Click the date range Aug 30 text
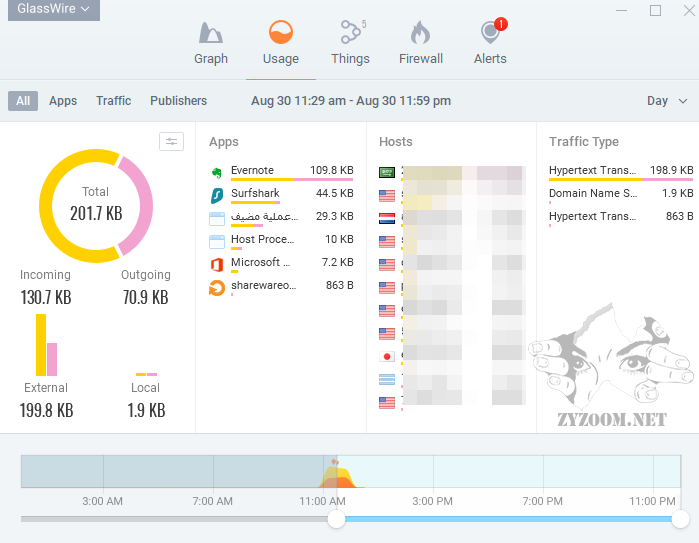Viewport: 699px width, 543px height. click(x=351, y=101)
